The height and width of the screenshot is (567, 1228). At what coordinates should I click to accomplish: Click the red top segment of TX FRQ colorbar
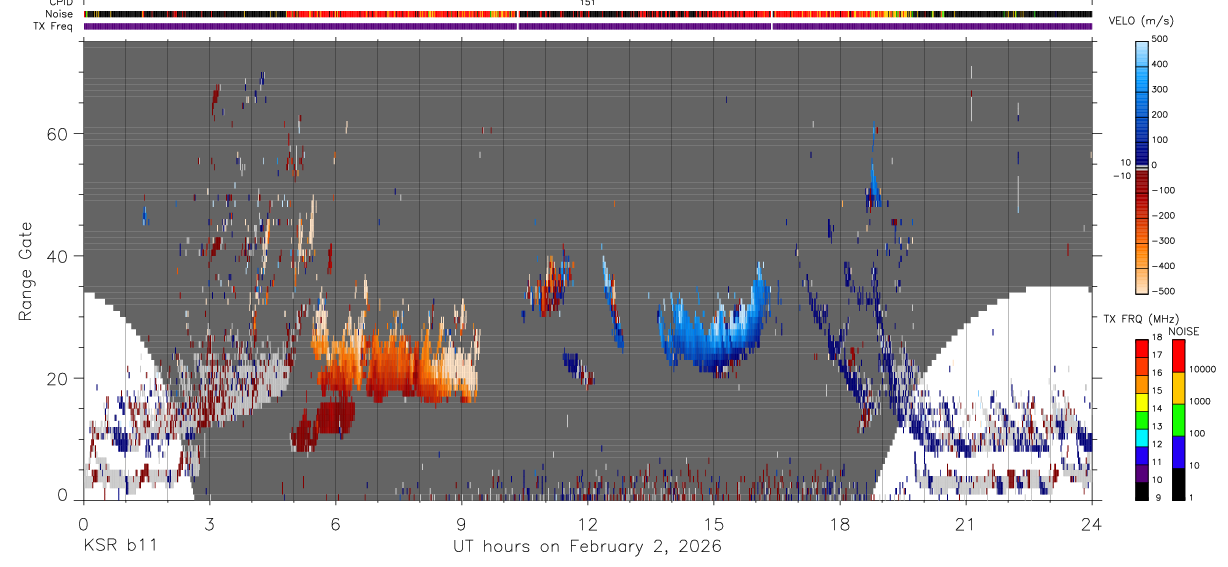click(1142, 349)
